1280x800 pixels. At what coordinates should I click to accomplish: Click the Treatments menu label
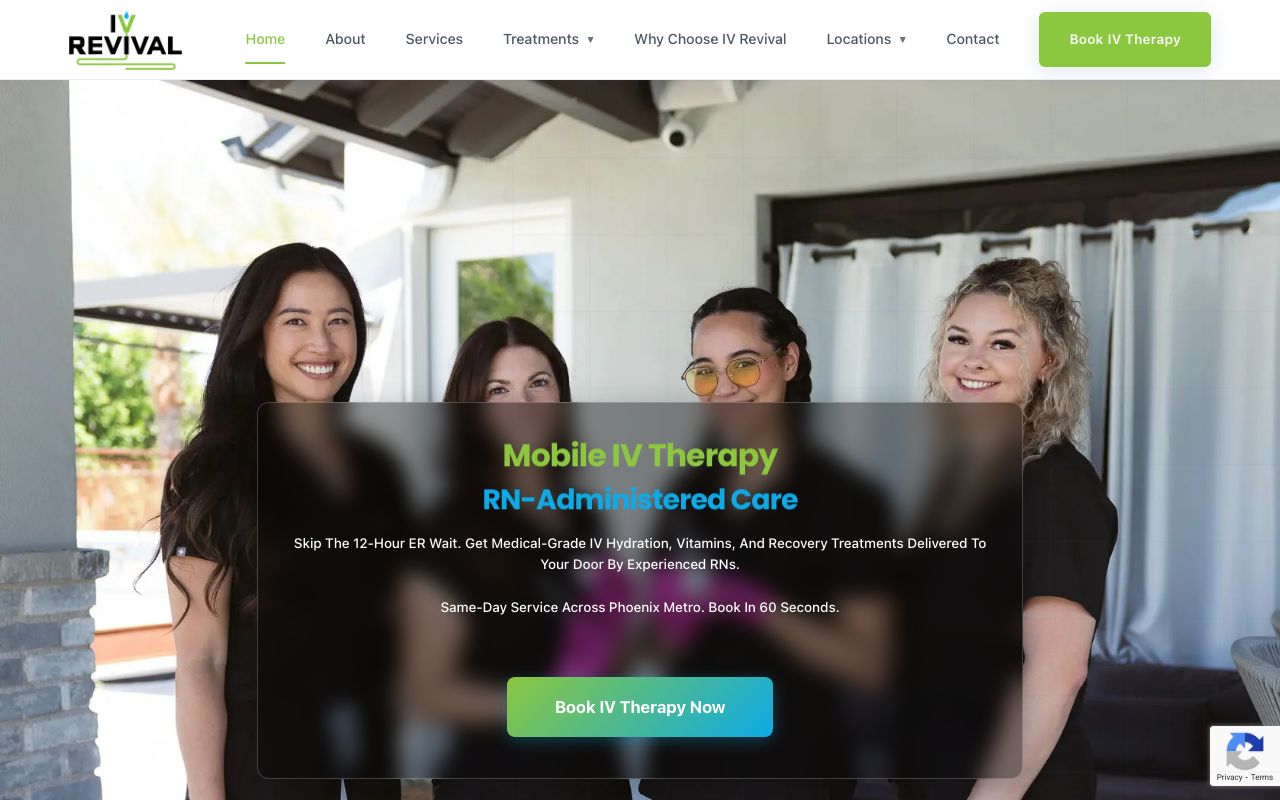click(x=541, y=39)
